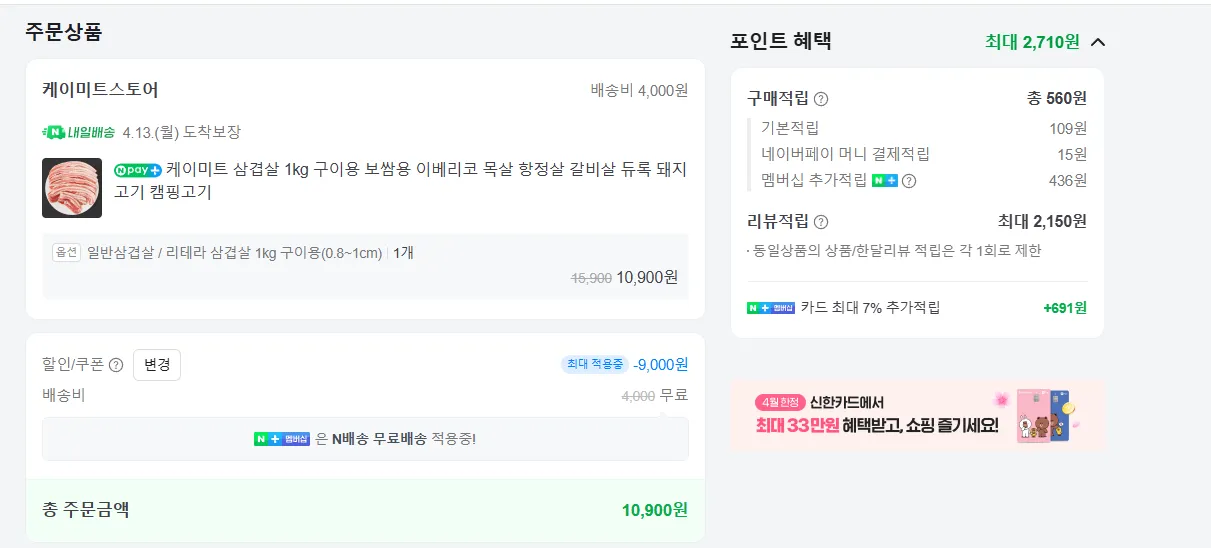Click the 최대 적용중 discount badge
The height and width of the screenshot is (548, 1211).
(x=593, y=365)
